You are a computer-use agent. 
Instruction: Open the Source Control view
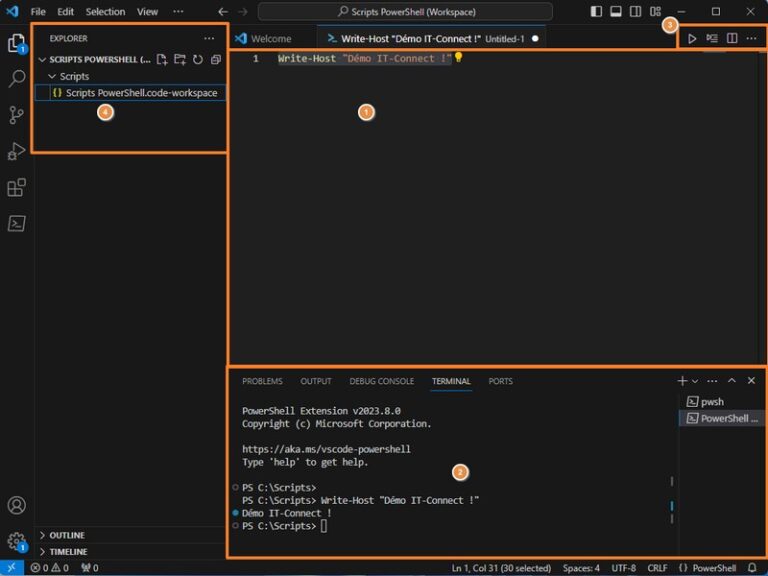pos(16,115)
